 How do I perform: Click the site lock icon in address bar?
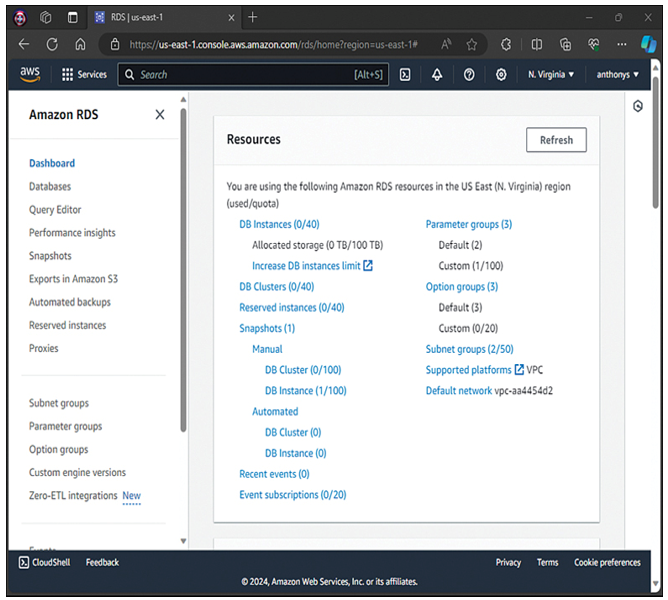click(x=115, y=44)
